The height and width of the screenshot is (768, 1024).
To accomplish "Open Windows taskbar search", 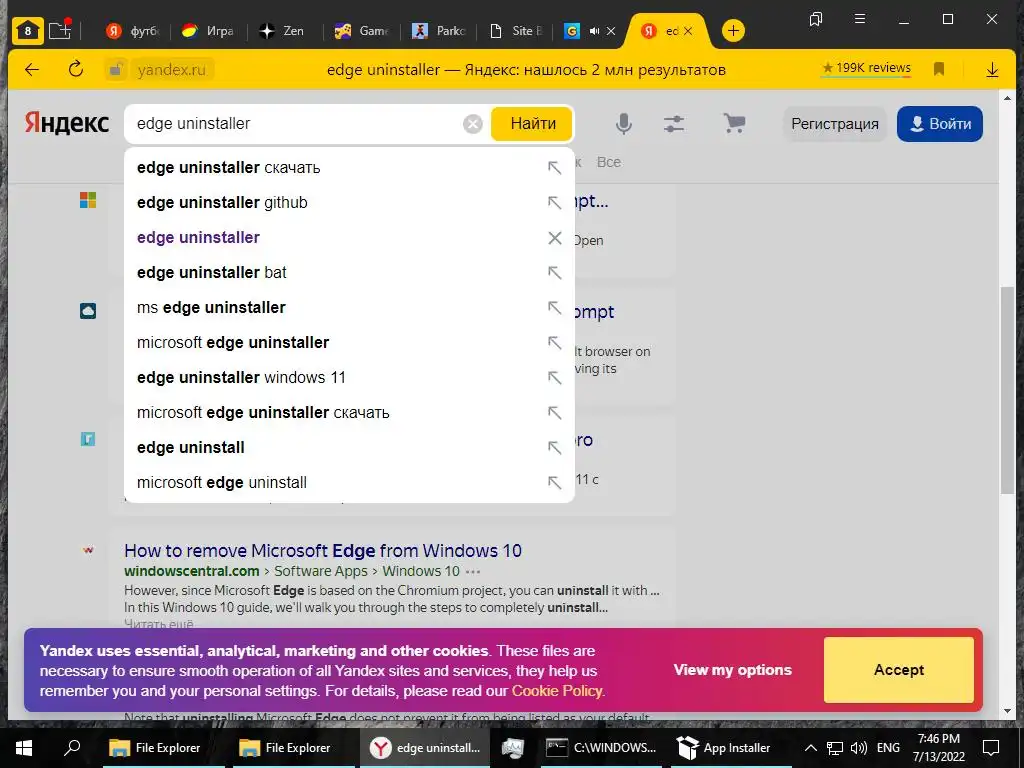I will 72,748.
